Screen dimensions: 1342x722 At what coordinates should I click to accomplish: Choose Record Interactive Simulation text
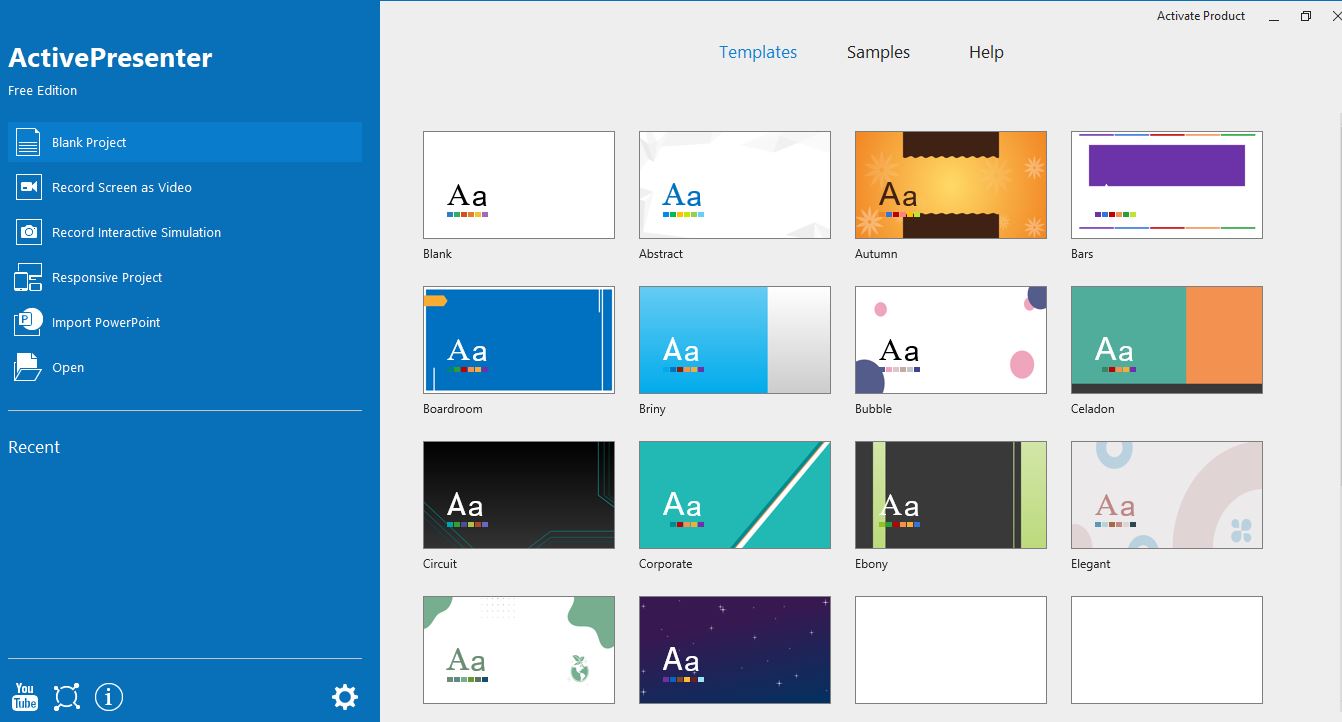[x=137, y=233]
